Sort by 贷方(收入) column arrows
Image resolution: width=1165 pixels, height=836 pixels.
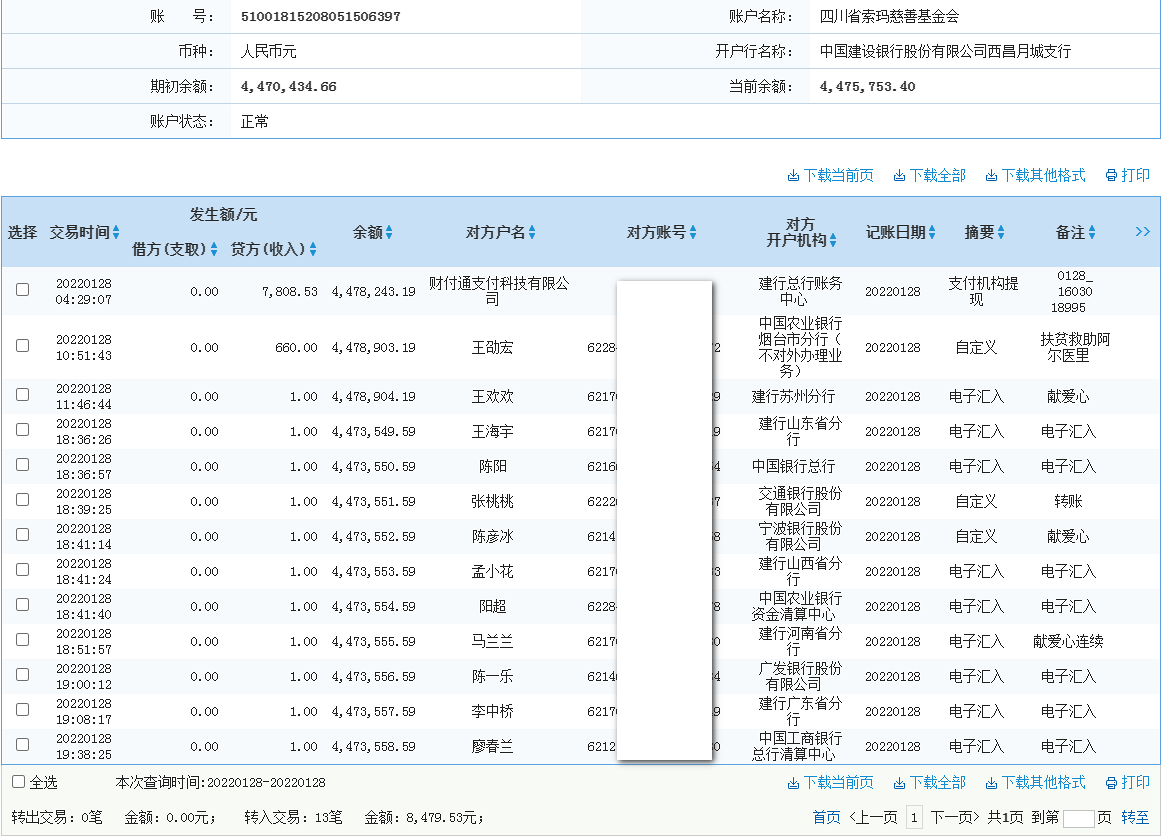tap(313, 249)
